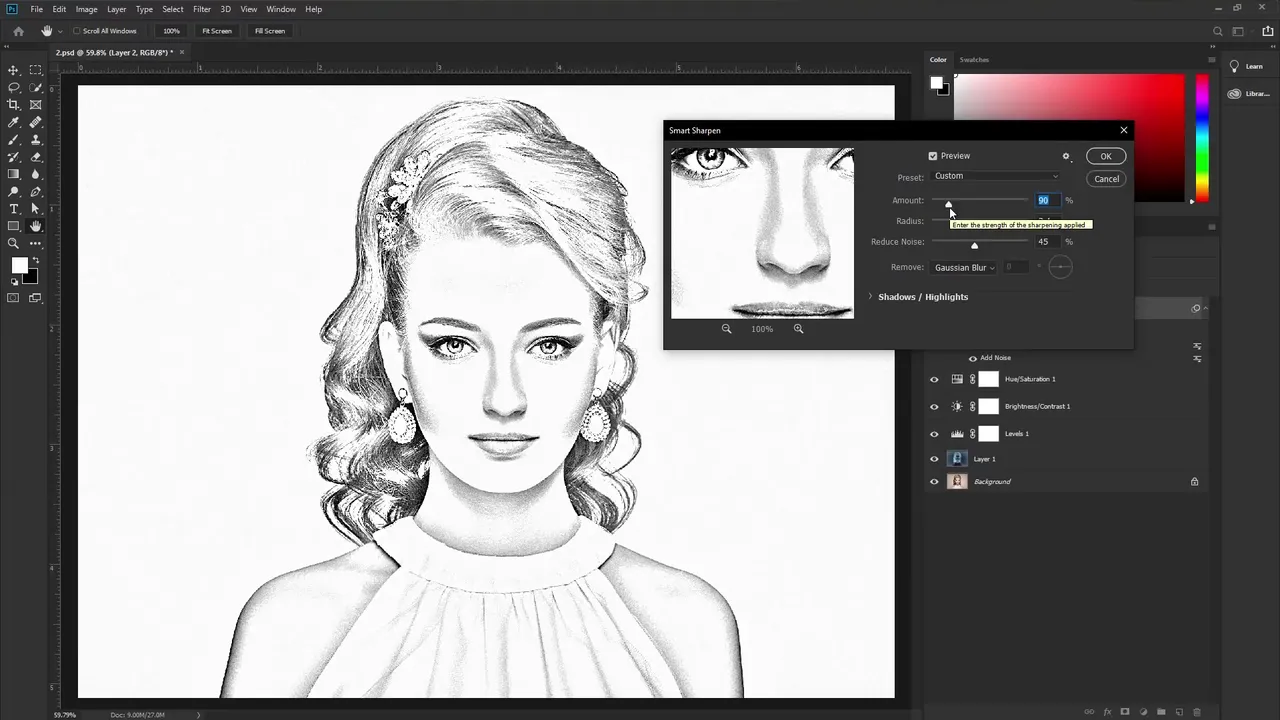Hide the Levels 1 layer

934,434
